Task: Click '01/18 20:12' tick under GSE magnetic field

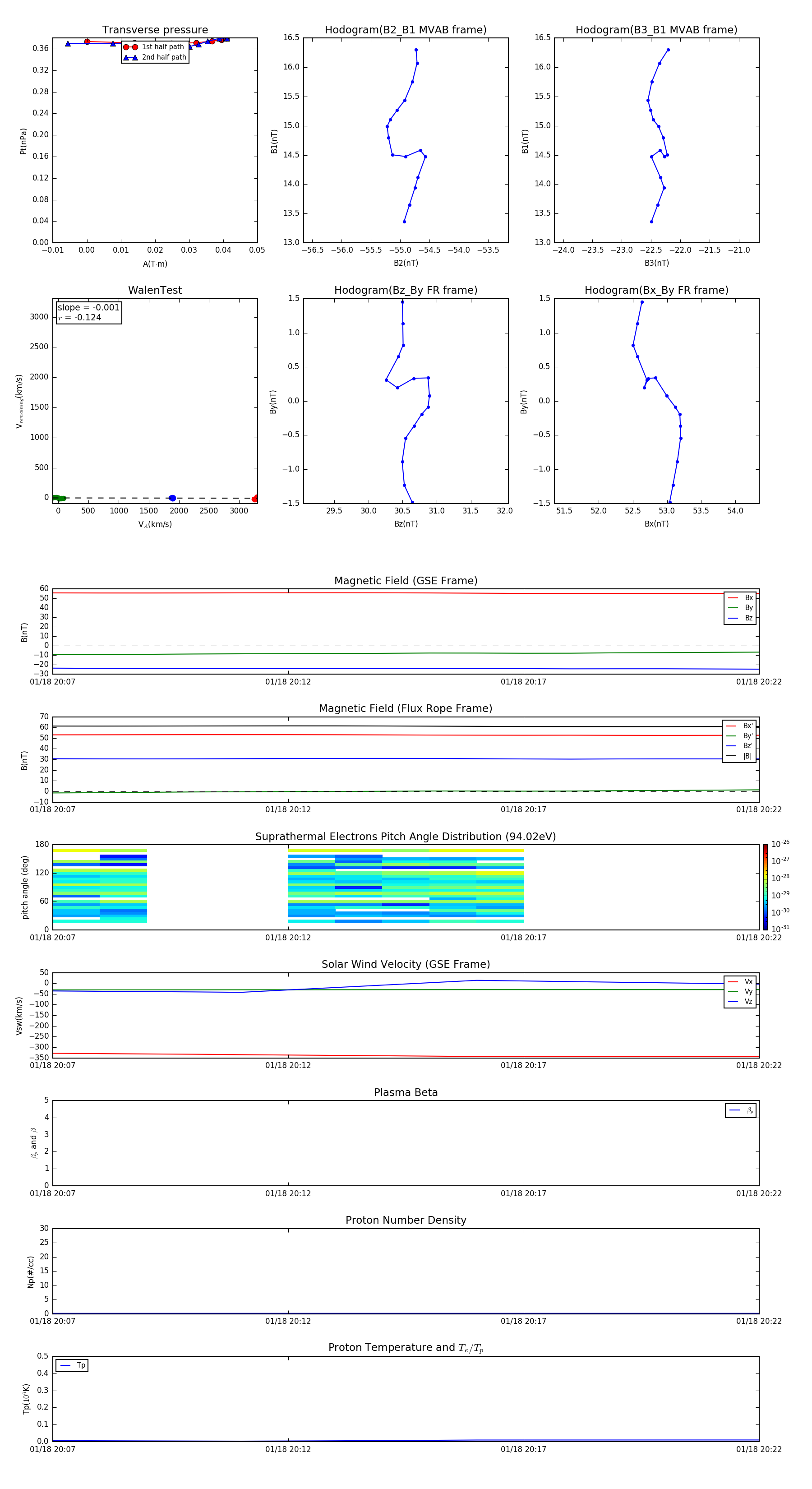Action: point(288,682)
